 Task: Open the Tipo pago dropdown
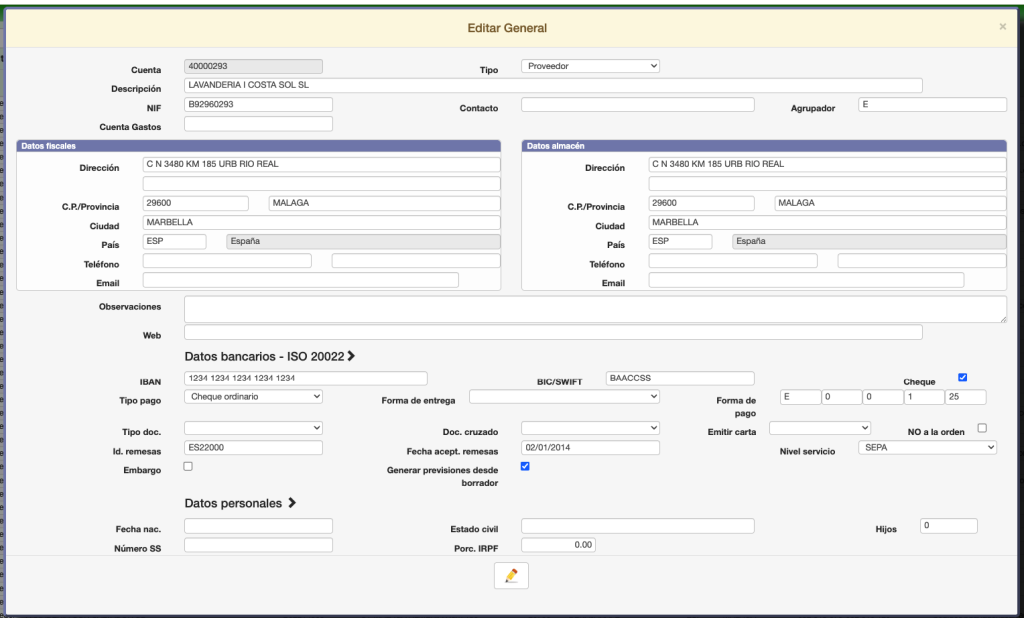(x=253, y=397)
